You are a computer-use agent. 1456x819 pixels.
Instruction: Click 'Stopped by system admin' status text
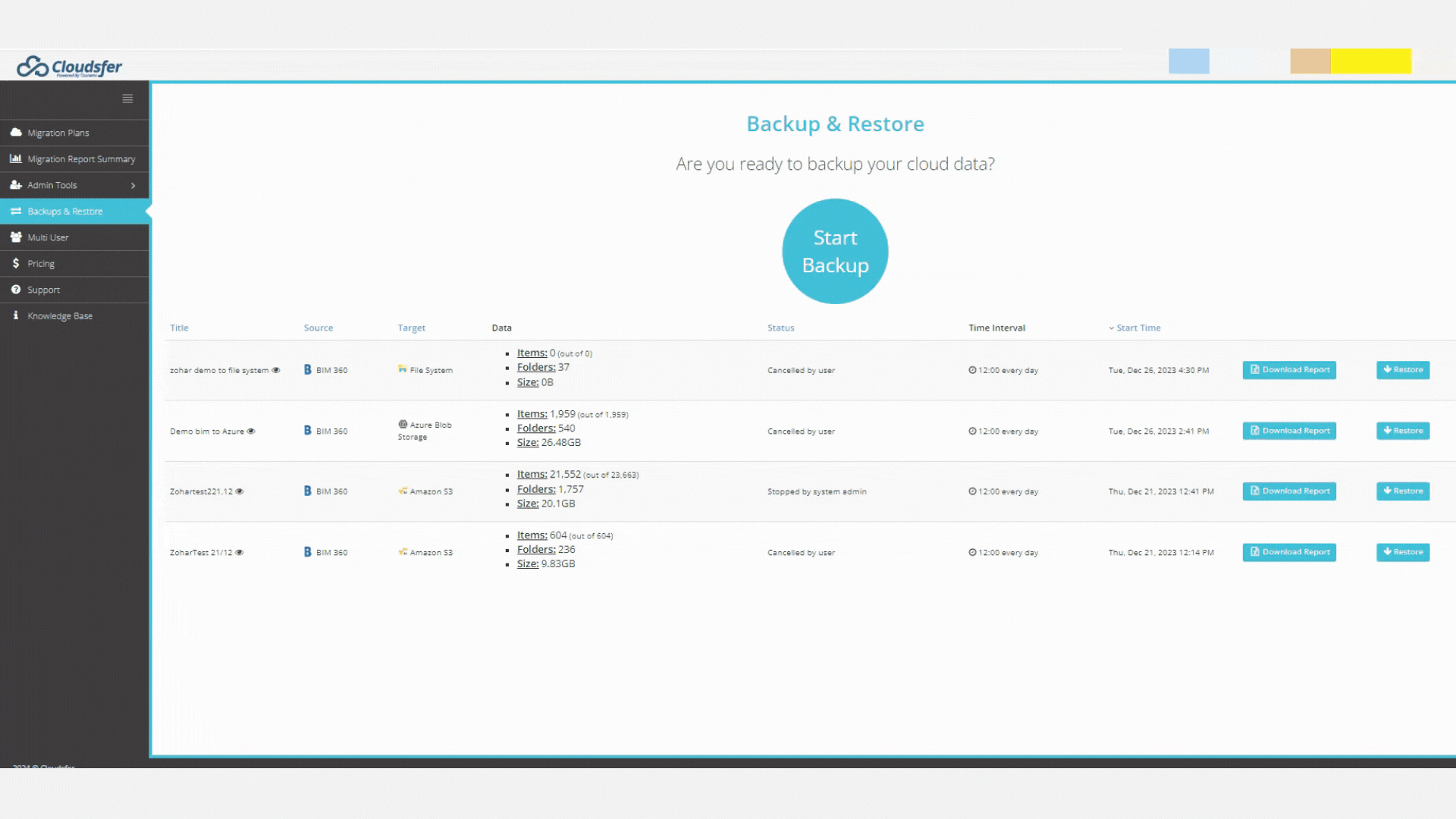[817, 491]
